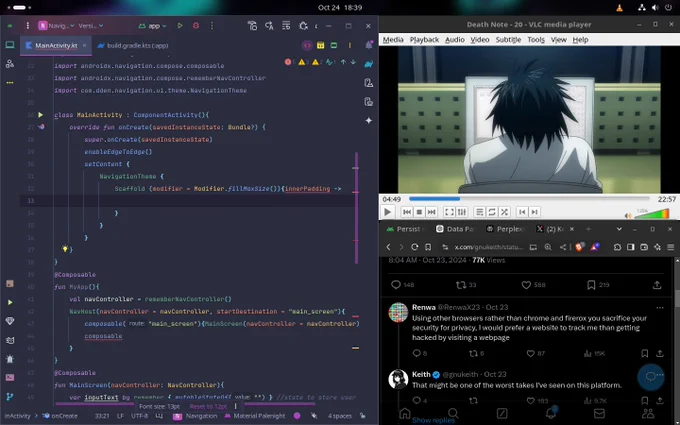680x425 pixels.
Task: Open the Logcat cat icon
Action: [10, 340]
